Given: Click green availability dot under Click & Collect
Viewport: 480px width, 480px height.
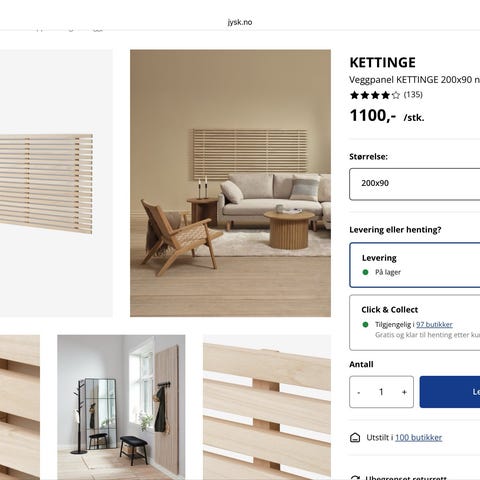Looking at the screenshot, I should [365, 324].
